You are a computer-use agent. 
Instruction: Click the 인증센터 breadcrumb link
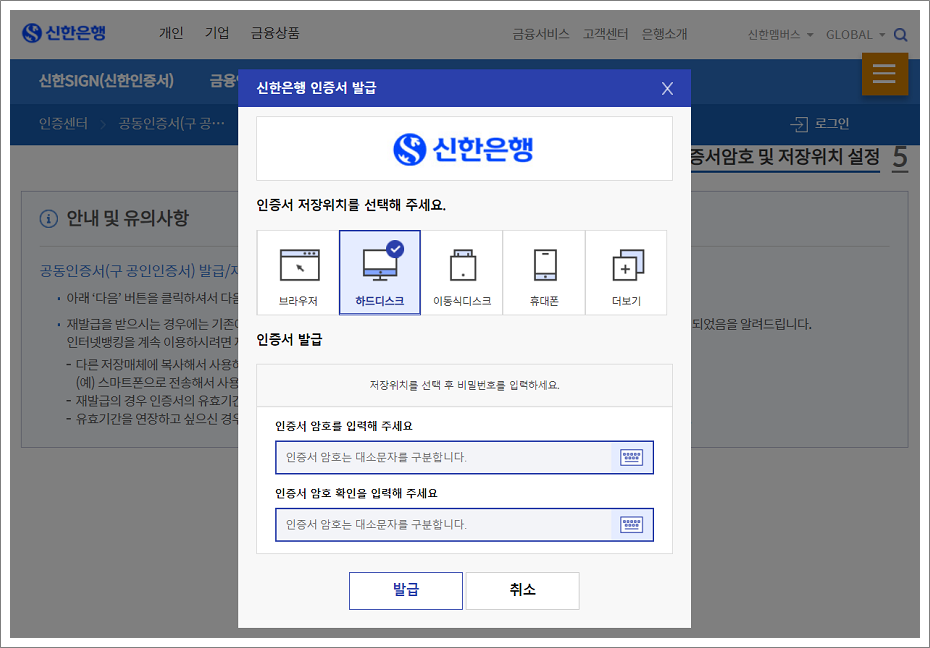click(x=63, y=123)
